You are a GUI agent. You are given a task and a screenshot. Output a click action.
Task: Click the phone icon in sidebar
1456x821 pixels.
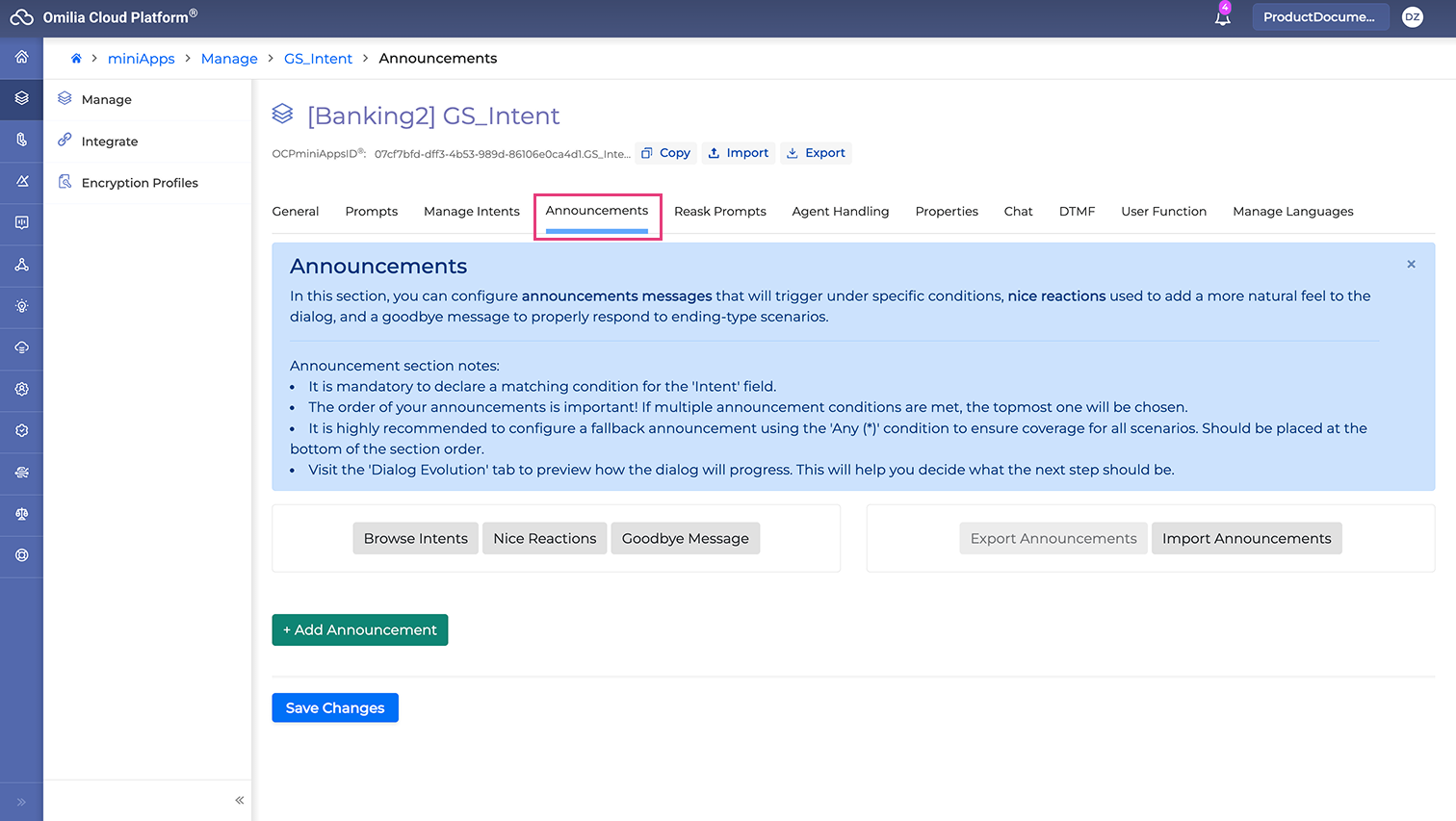coord(21,140)
